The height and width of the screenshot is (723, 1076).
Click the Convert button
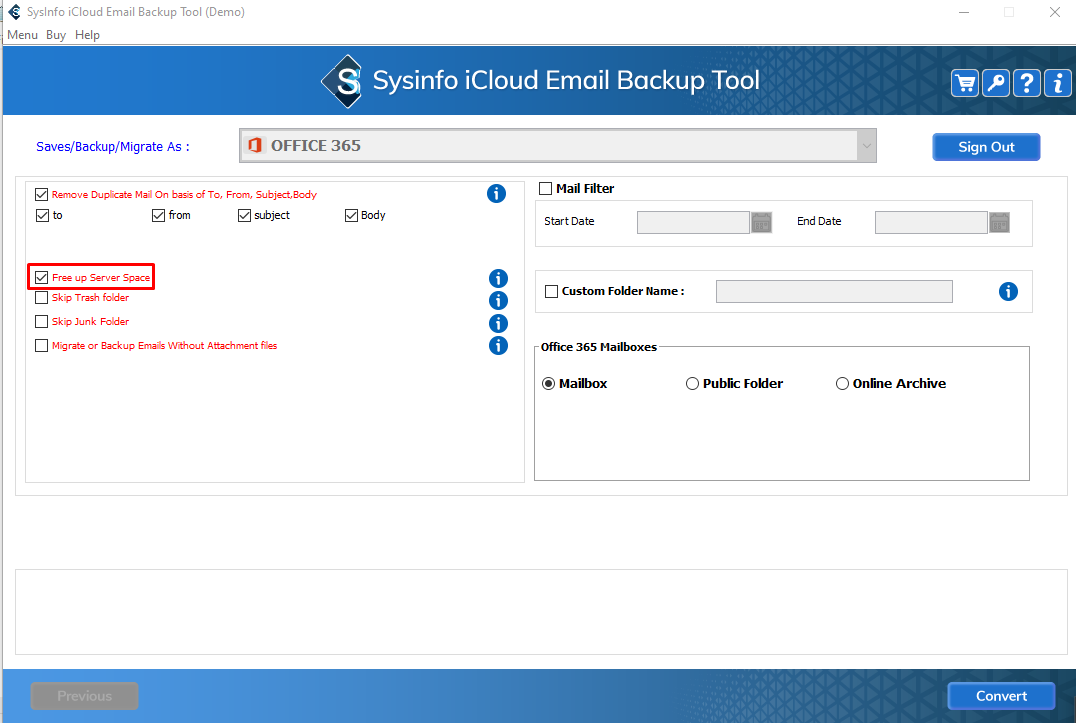1001,696
